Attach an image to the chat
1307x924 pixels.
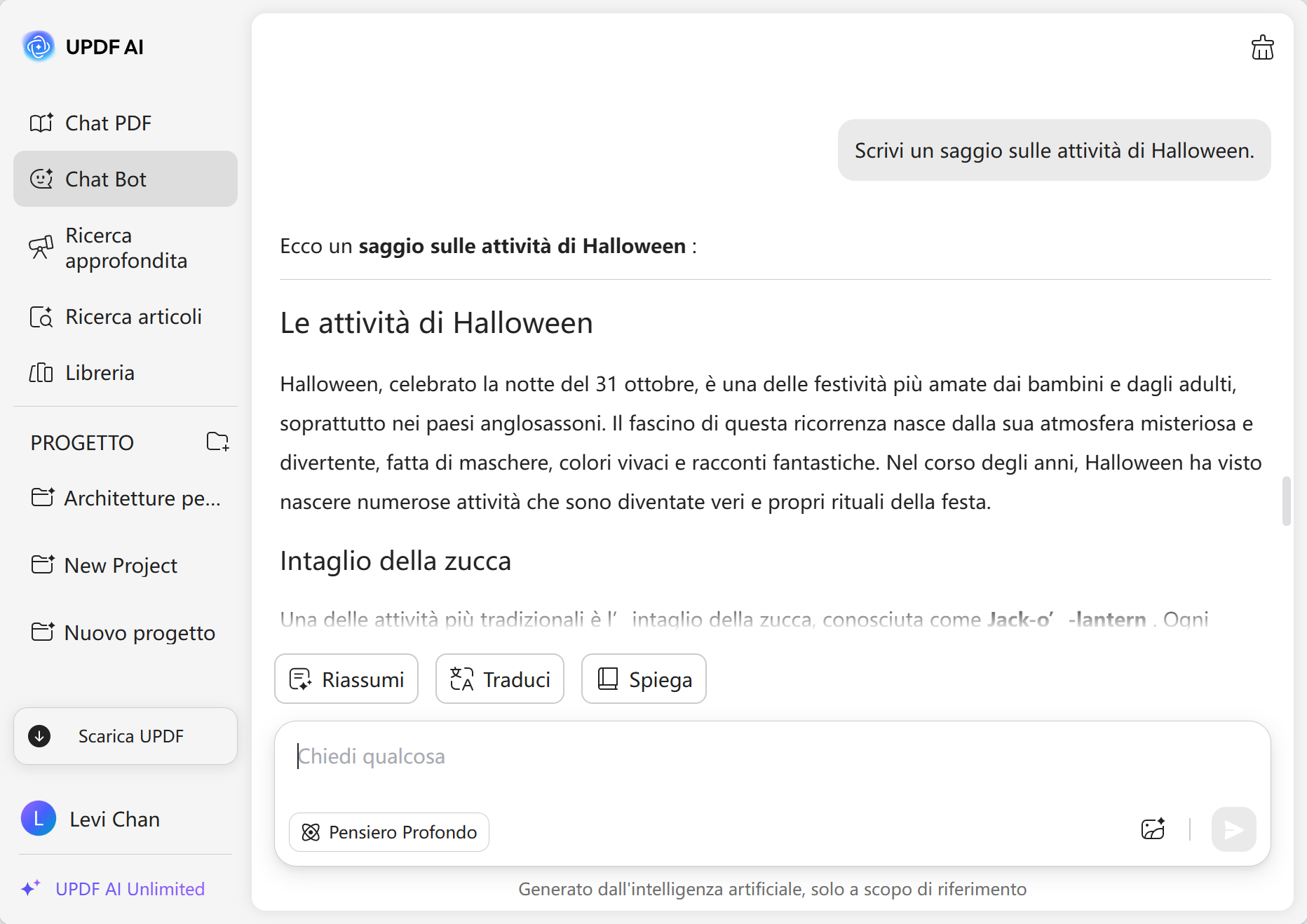[x=1152, y=830]
